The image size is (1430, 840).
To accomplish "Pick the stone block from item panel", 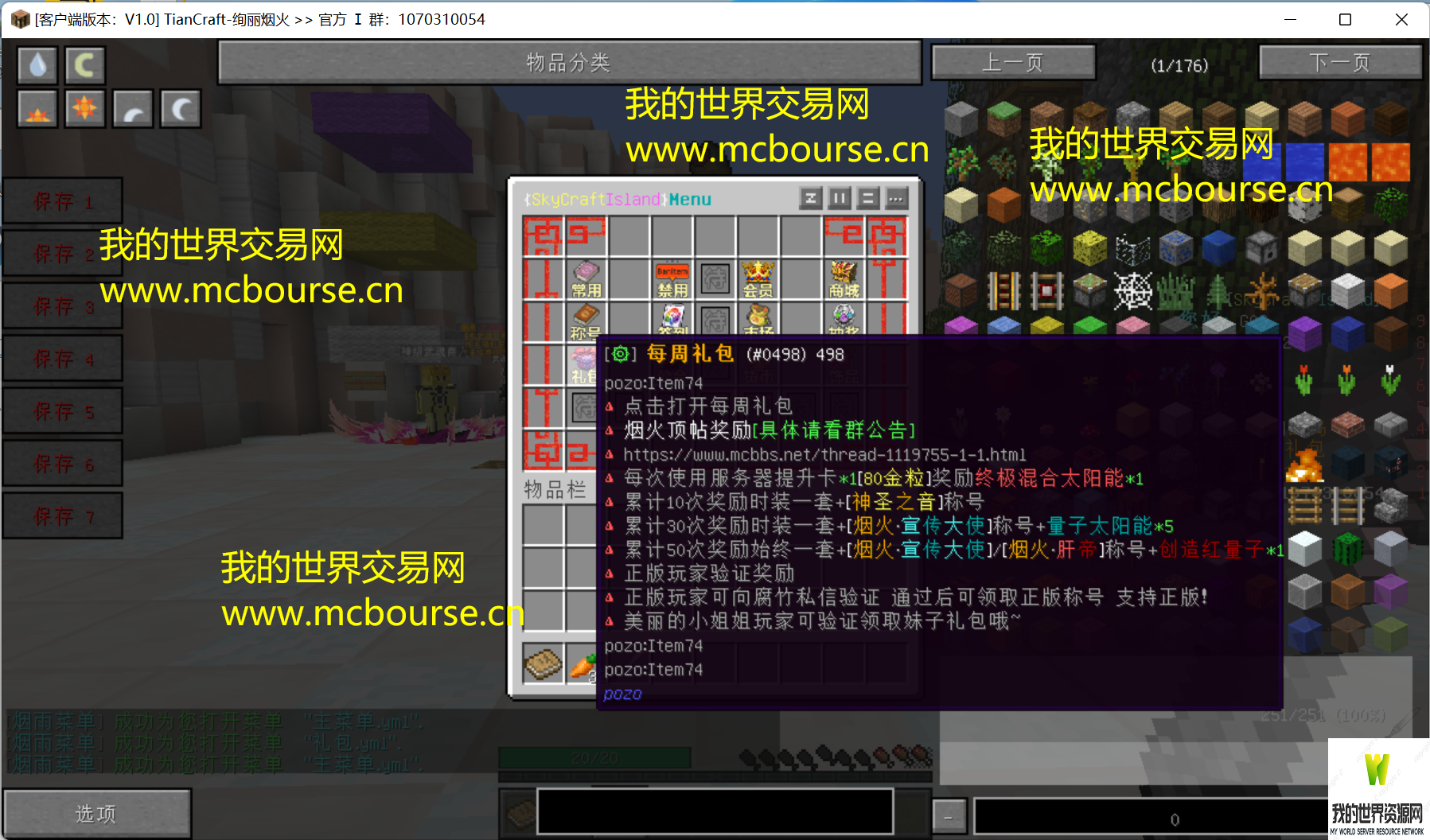I will click(x=961, y=119).
